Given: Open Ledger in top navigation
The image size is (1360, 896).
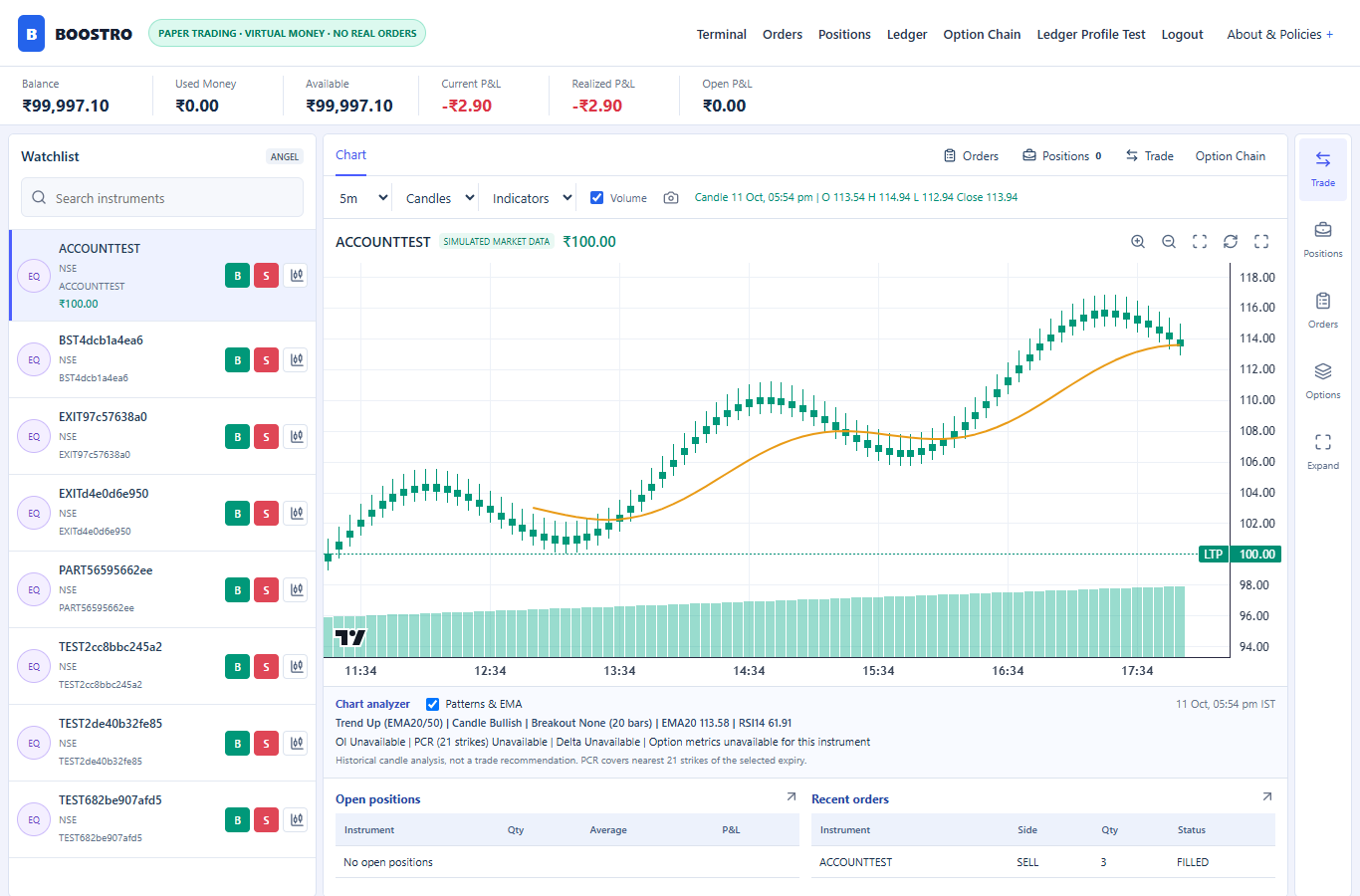Looking at the screenshot, I should coord(907,34).
